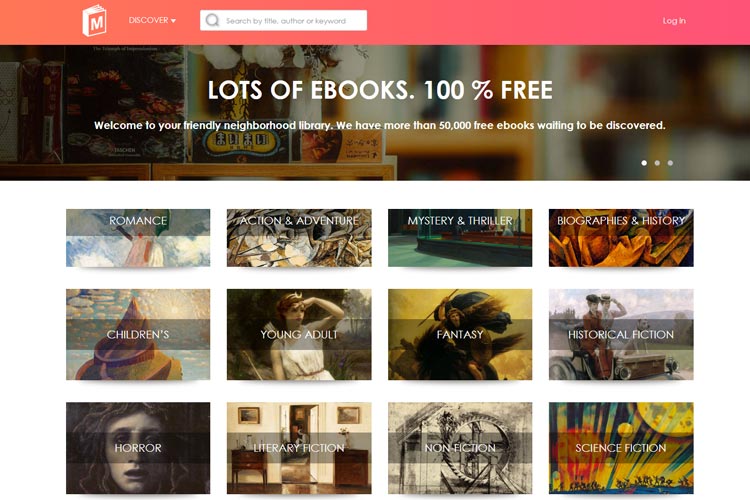Open the Young Adult category
750x500 pixels.
[x=299, y=334]
